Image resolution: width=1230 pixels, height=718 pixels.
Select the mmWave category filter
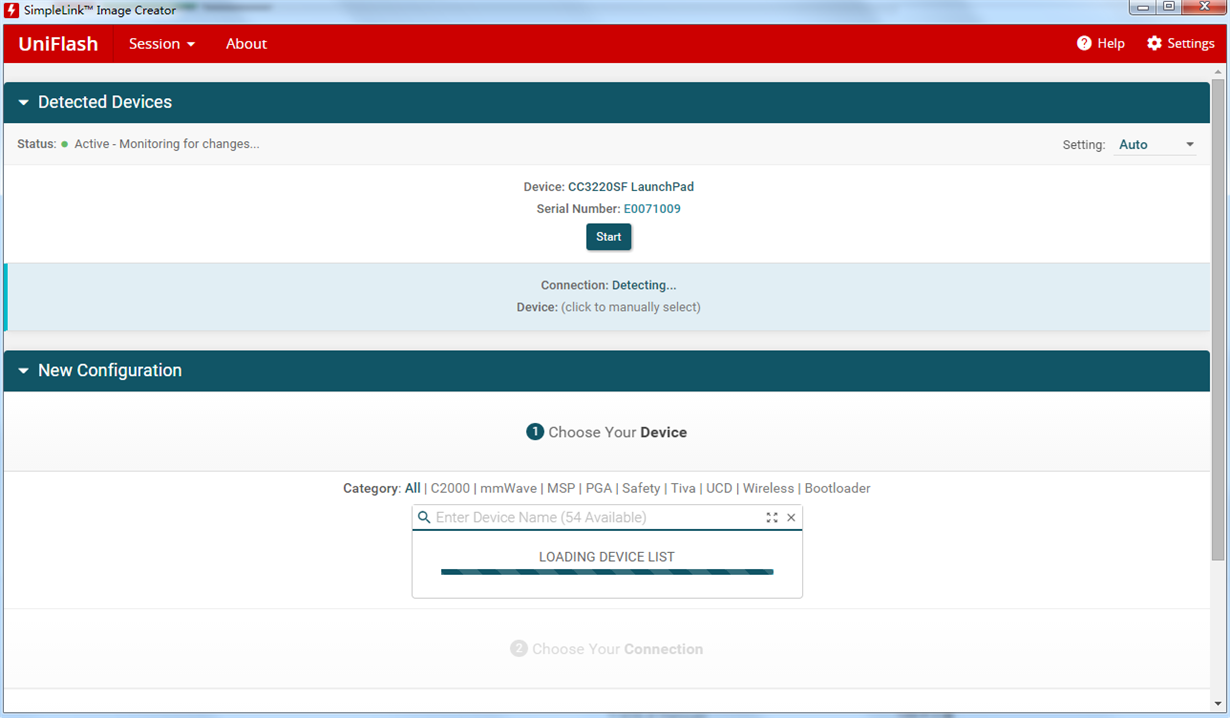[x=508, y=488]
